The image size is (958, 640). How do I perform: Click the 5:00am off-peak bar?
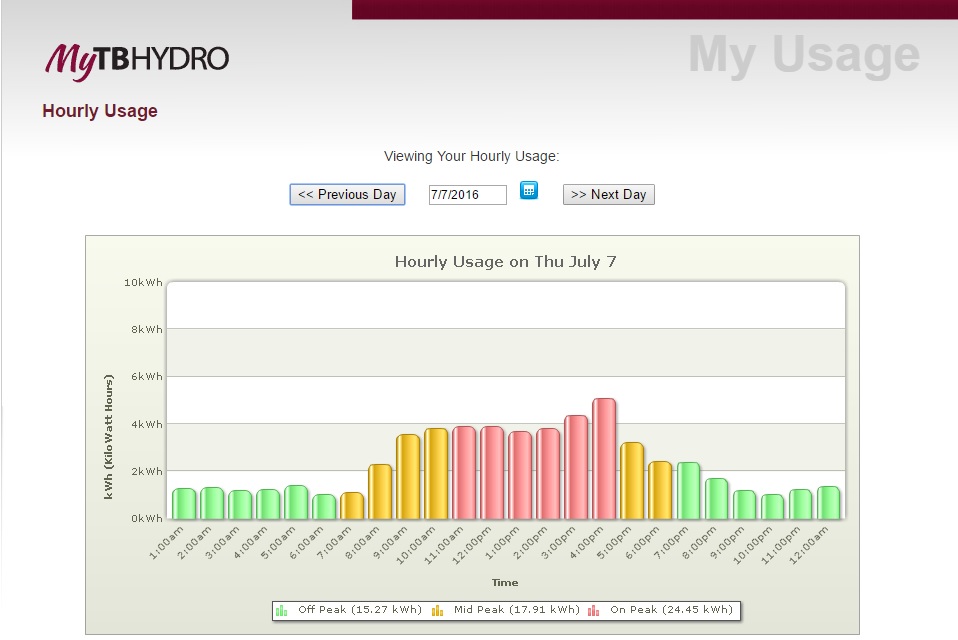pos(296,503)
